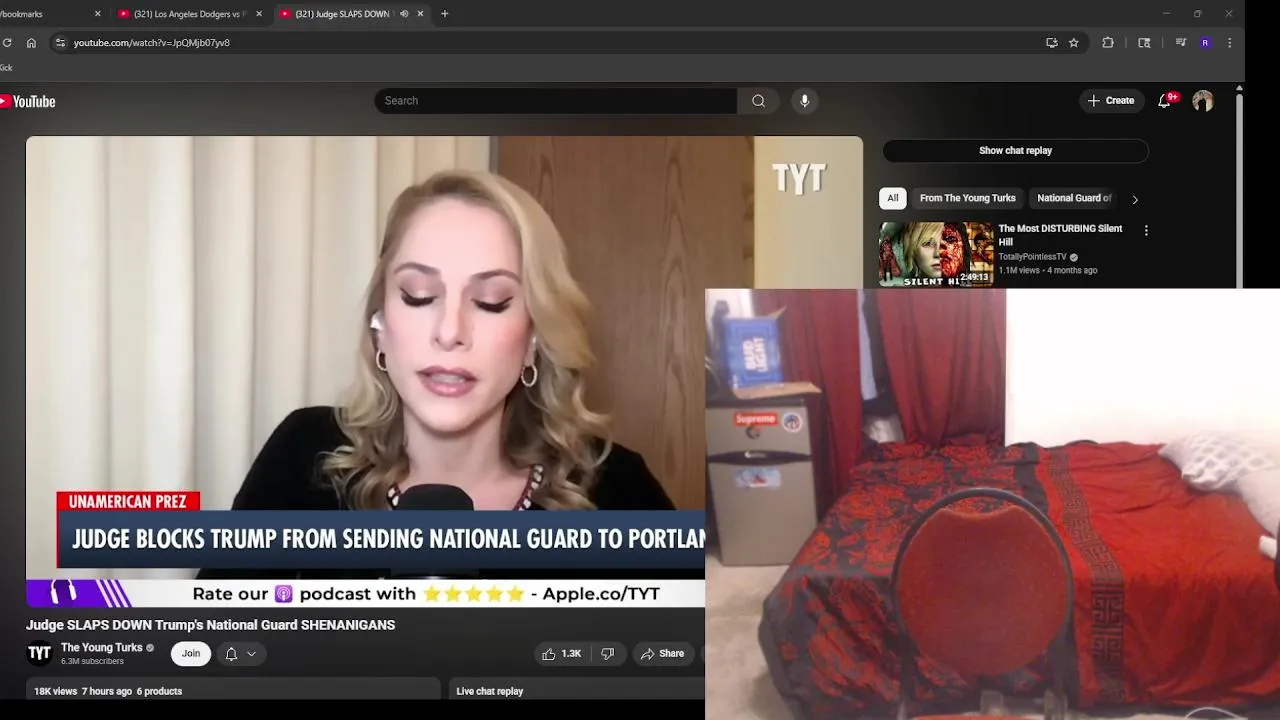Select the All filter chip
This screenshot has width=1280, height=720.
893,198
